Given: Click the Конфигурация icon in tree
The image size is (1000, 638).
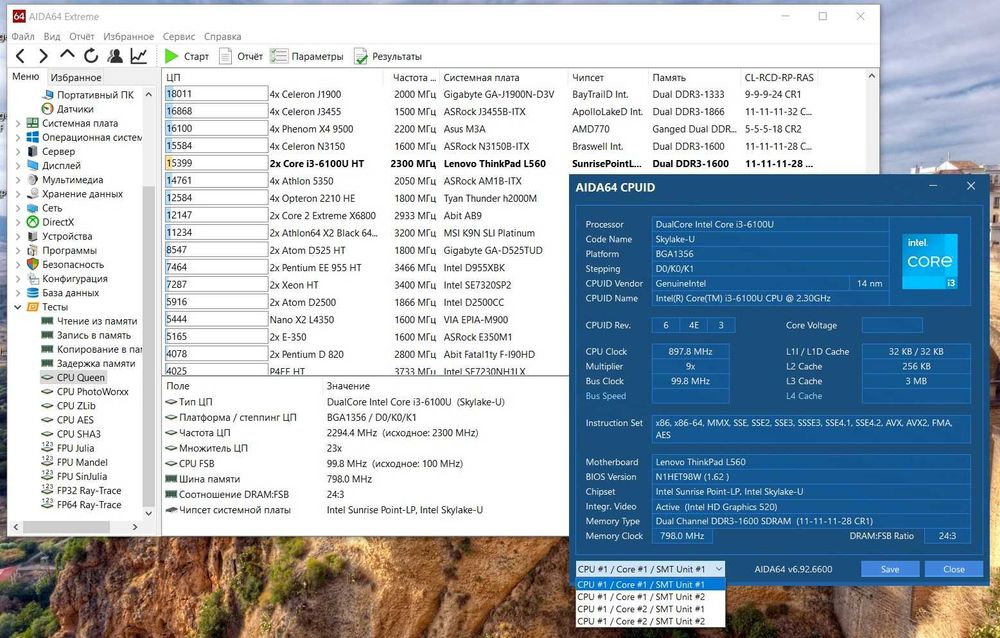Looking at the screenshot, I should tap(33, 278).
